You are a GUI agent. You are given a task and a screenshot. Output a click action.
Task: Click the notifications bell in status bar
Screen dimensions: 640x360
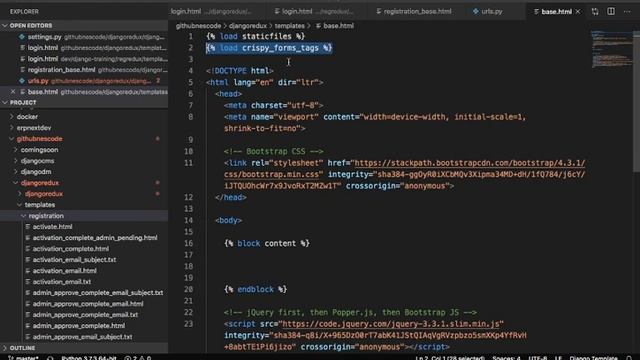629,358
